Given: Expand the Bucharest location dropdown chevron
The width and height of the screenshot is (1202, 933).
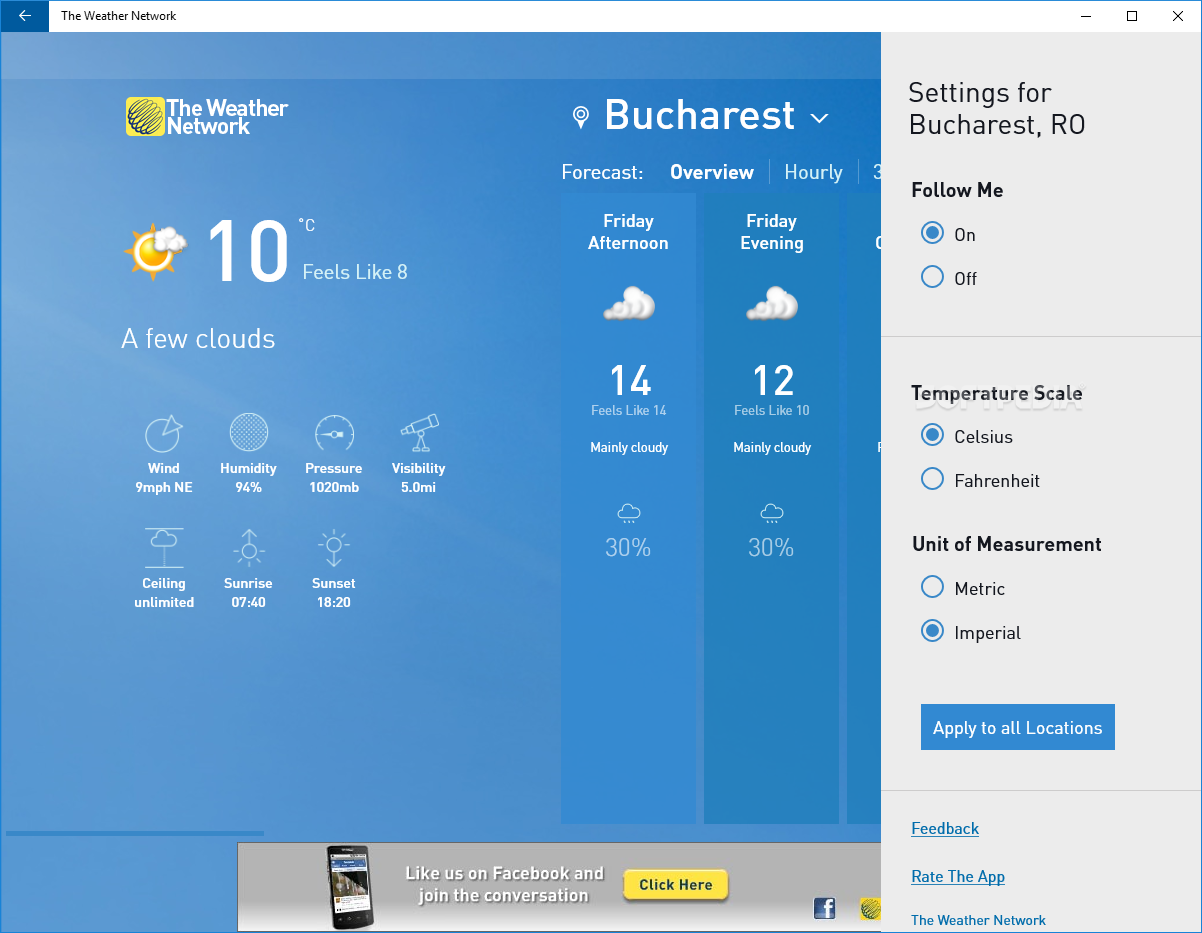Looking at the screenshot, I should coord(819,118).
